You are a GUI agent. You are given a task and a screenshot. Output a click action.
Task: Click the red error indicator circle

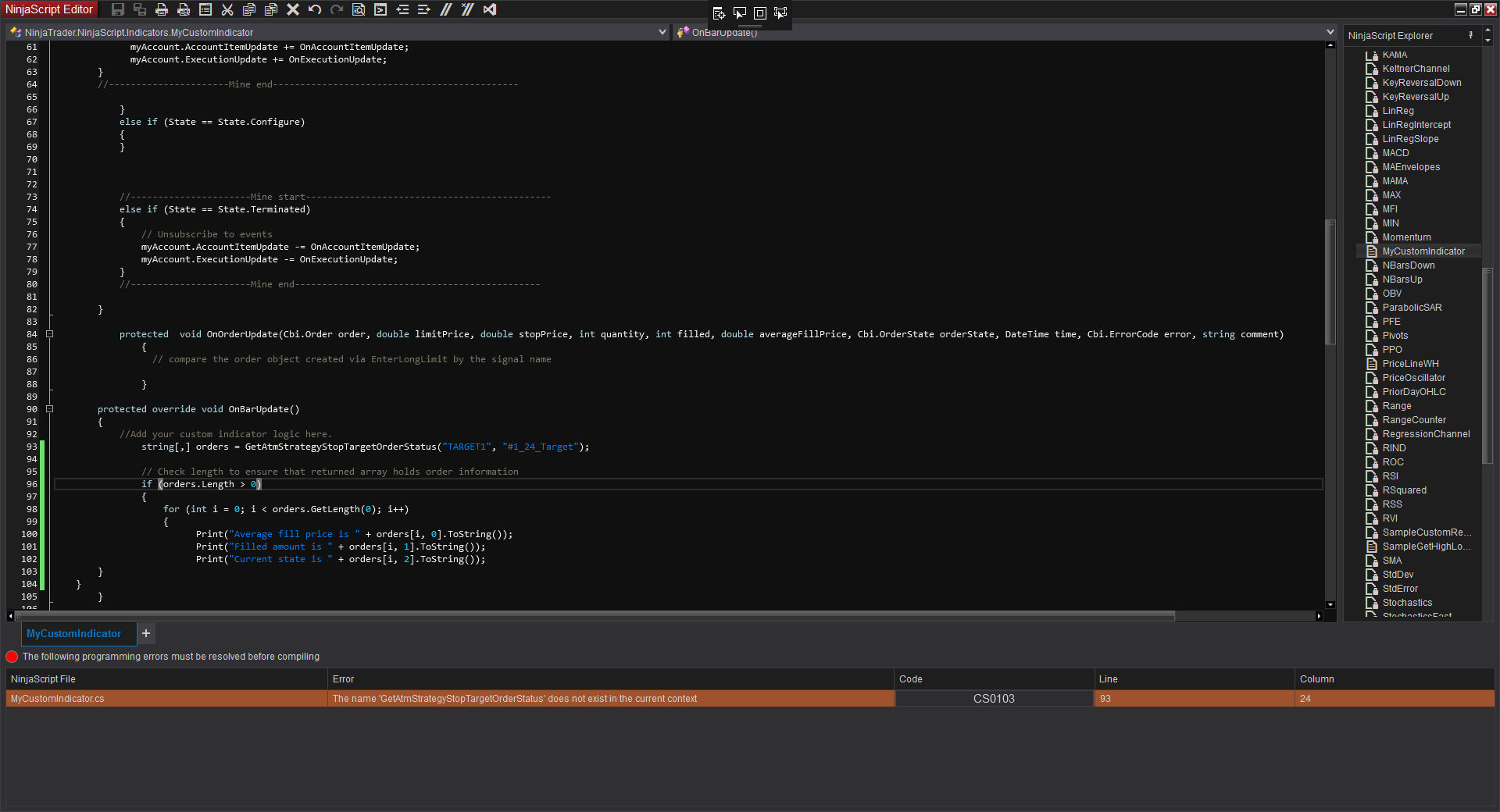[x=12, y=657]
